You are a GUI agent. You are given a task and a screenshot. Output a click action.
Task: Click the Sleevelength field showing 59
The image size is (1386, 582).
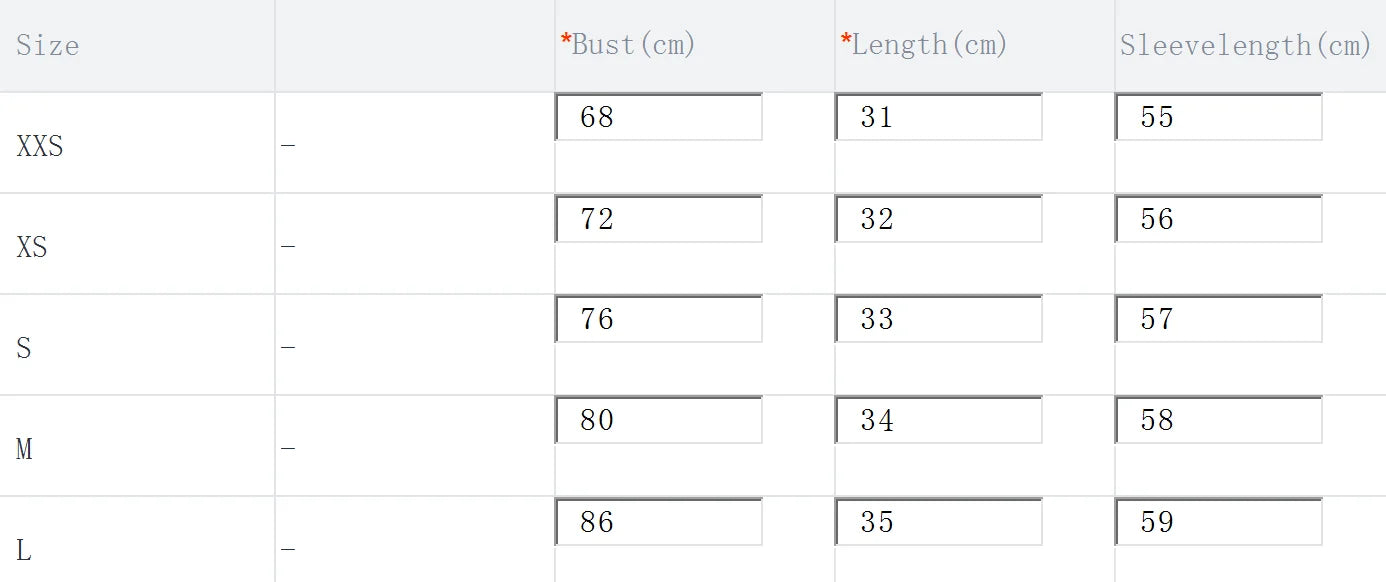(1218, 521)
